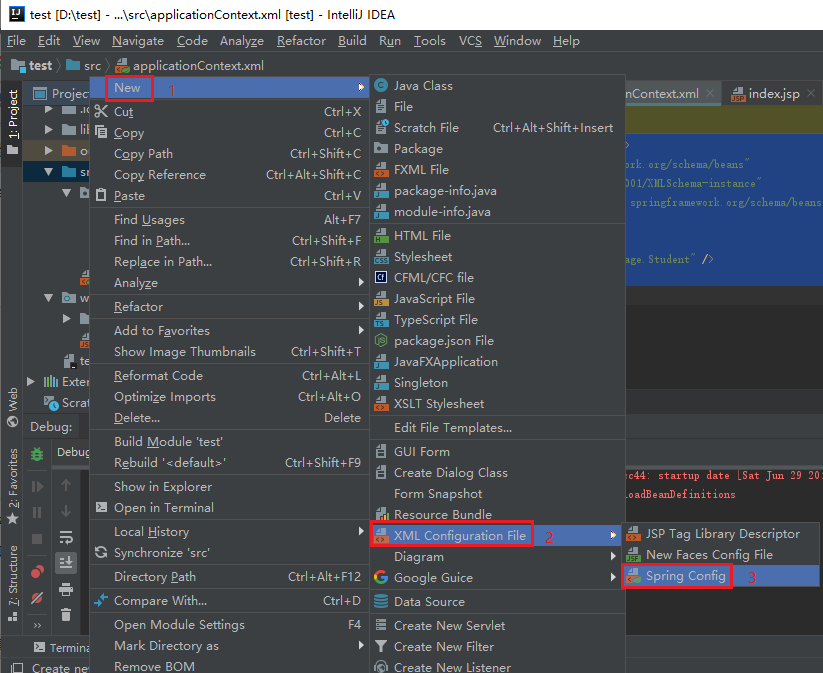Click the File icon in New submenu
The height and width of the screenshot is (673, 823).
pyautogui.click(x=381, y=107)
